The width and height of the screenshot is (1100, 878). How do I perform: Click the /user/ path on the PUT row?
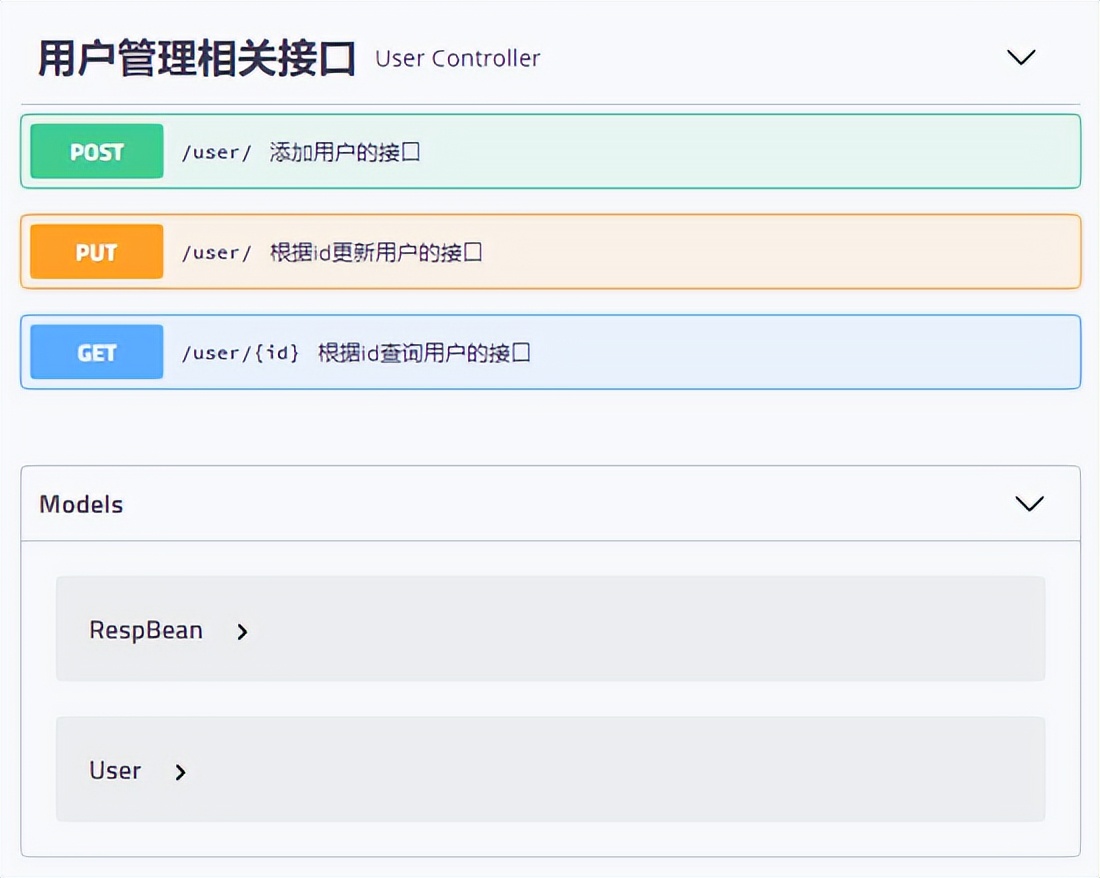[x=216, y=252]
